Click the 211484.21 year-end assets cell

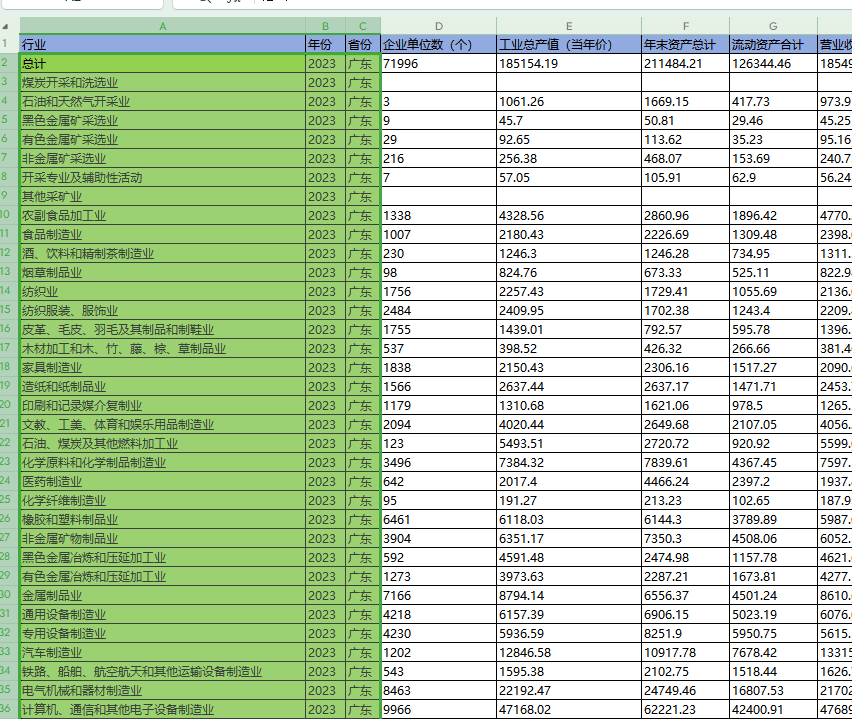[x=686, y=64]
